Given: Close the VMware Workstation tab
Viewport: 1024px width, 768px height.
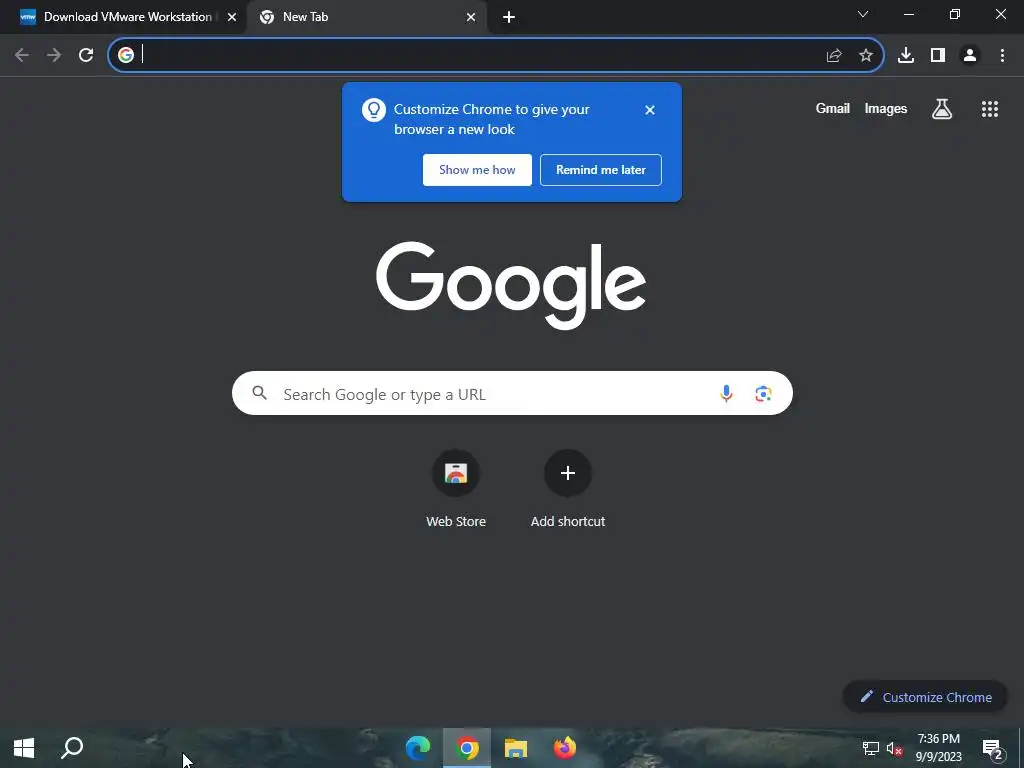Looking at the screenshot, I should (232, 18).
